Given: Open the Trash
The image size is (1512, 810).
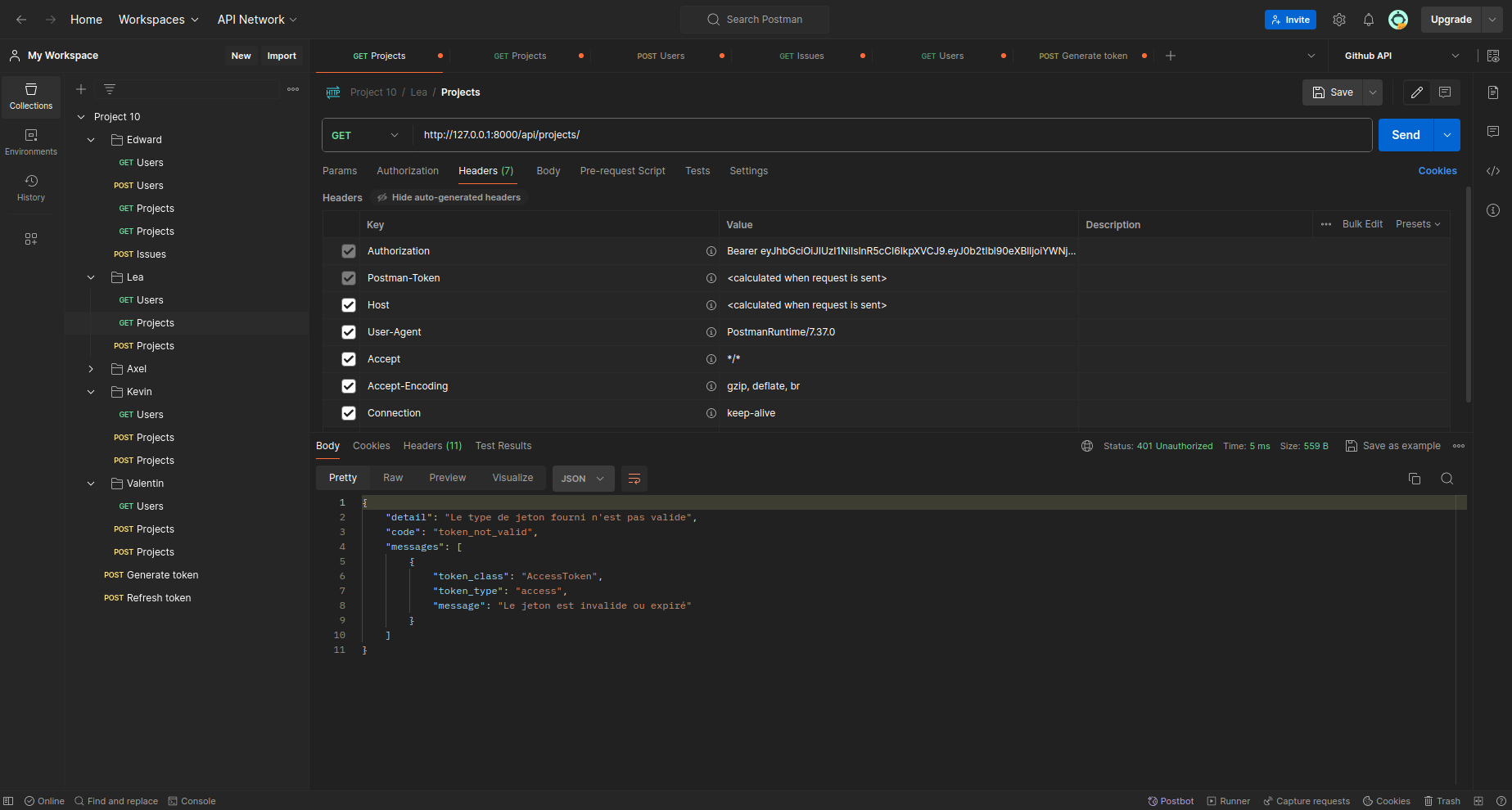Looking at the screenshot, I should 1442,801.
